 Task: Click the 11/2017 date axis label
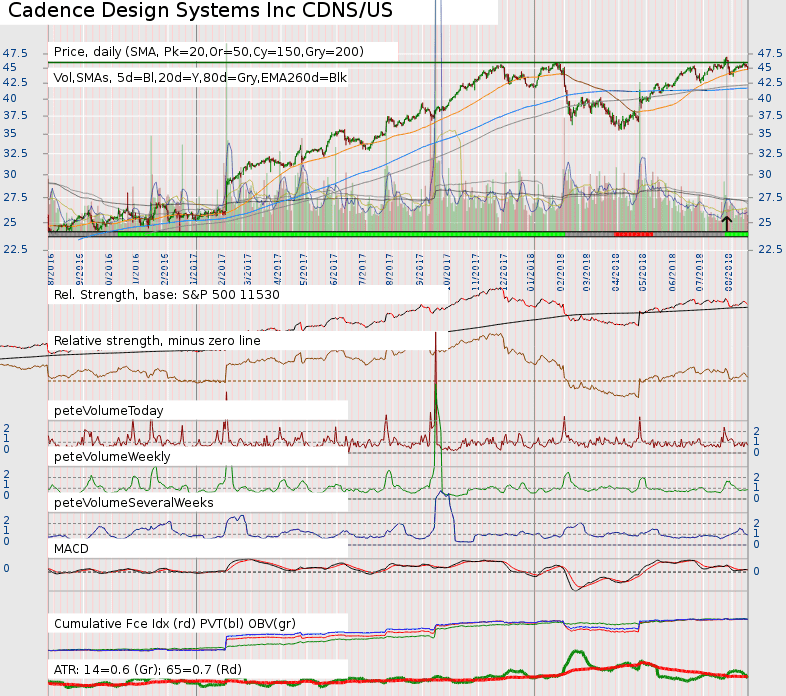point(475,272)
